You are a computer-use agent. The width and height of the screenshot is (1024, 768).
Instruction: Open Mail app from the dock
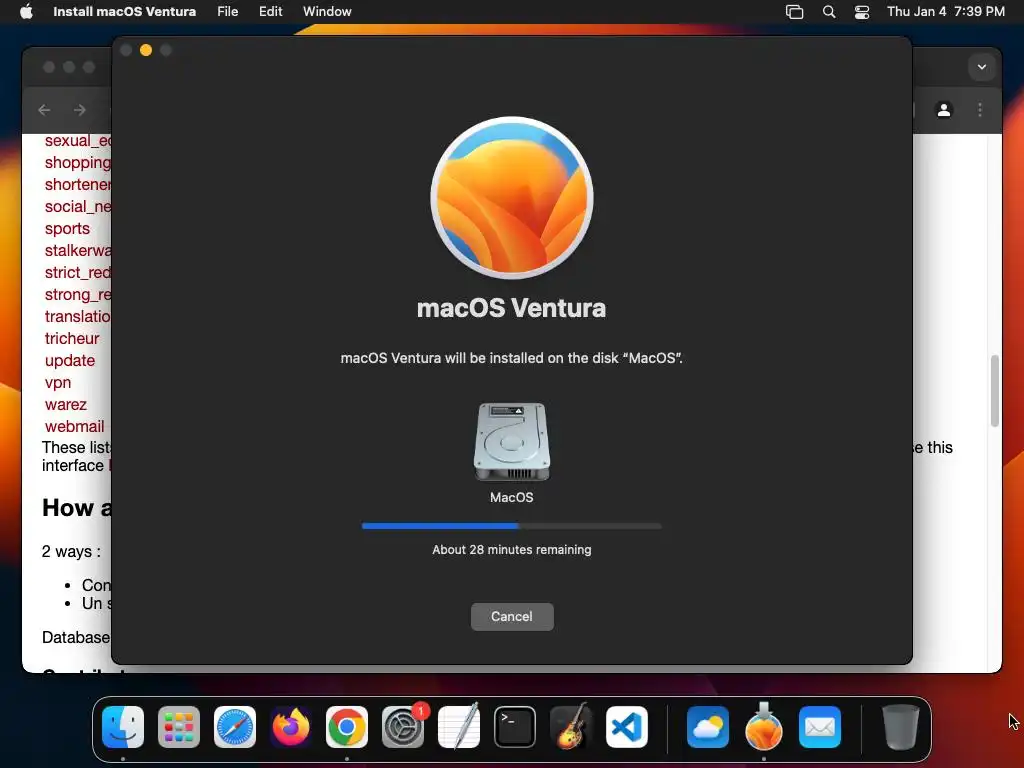(820, 727)
